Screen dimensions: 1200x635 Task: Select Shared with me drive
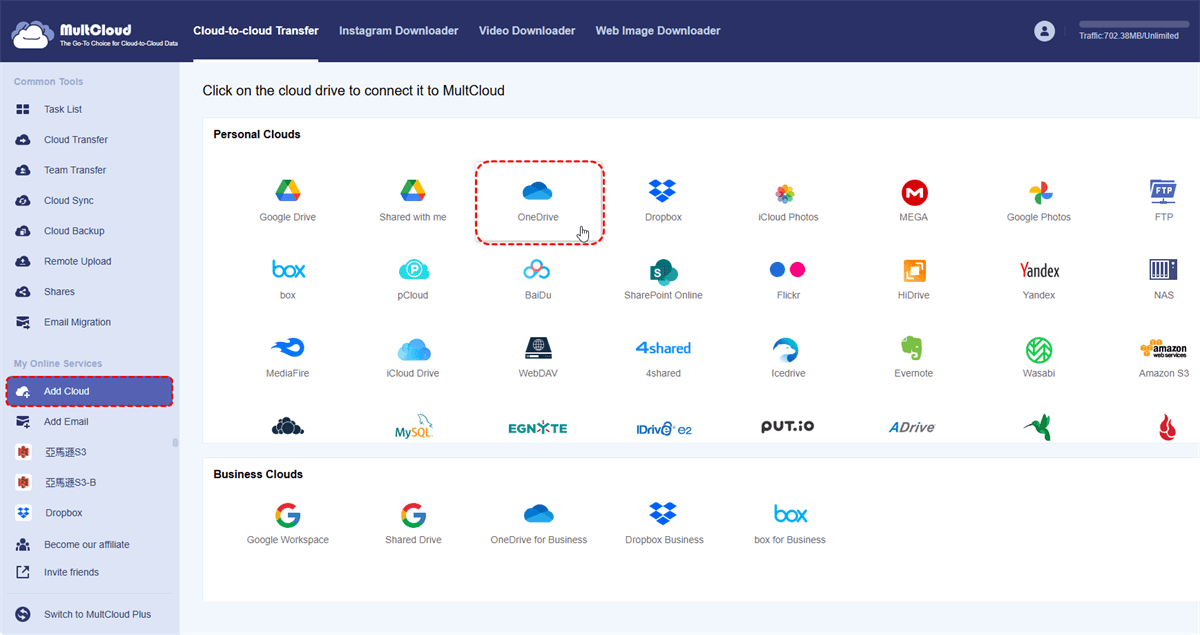[413, 200]
